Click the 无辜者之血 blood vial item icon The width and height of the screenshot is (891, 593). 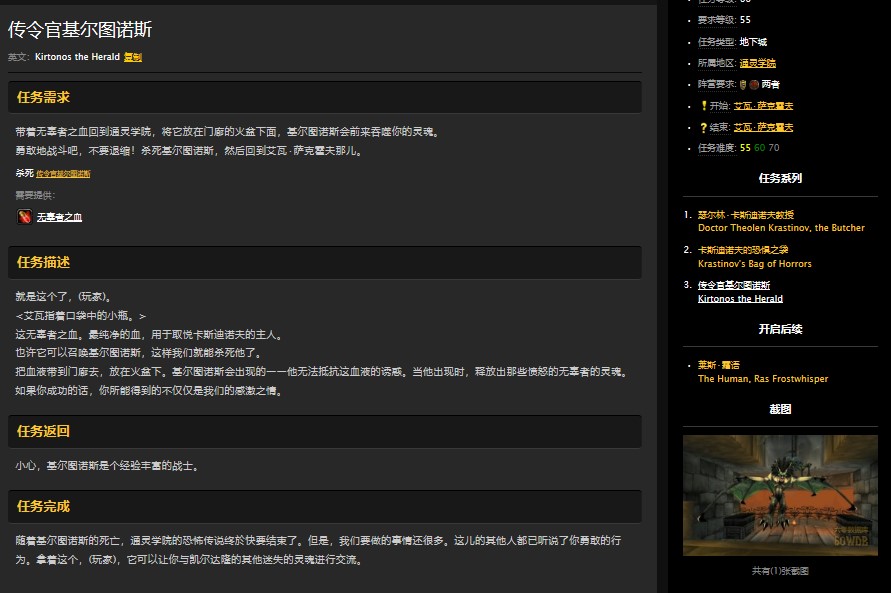coord(23,217)
